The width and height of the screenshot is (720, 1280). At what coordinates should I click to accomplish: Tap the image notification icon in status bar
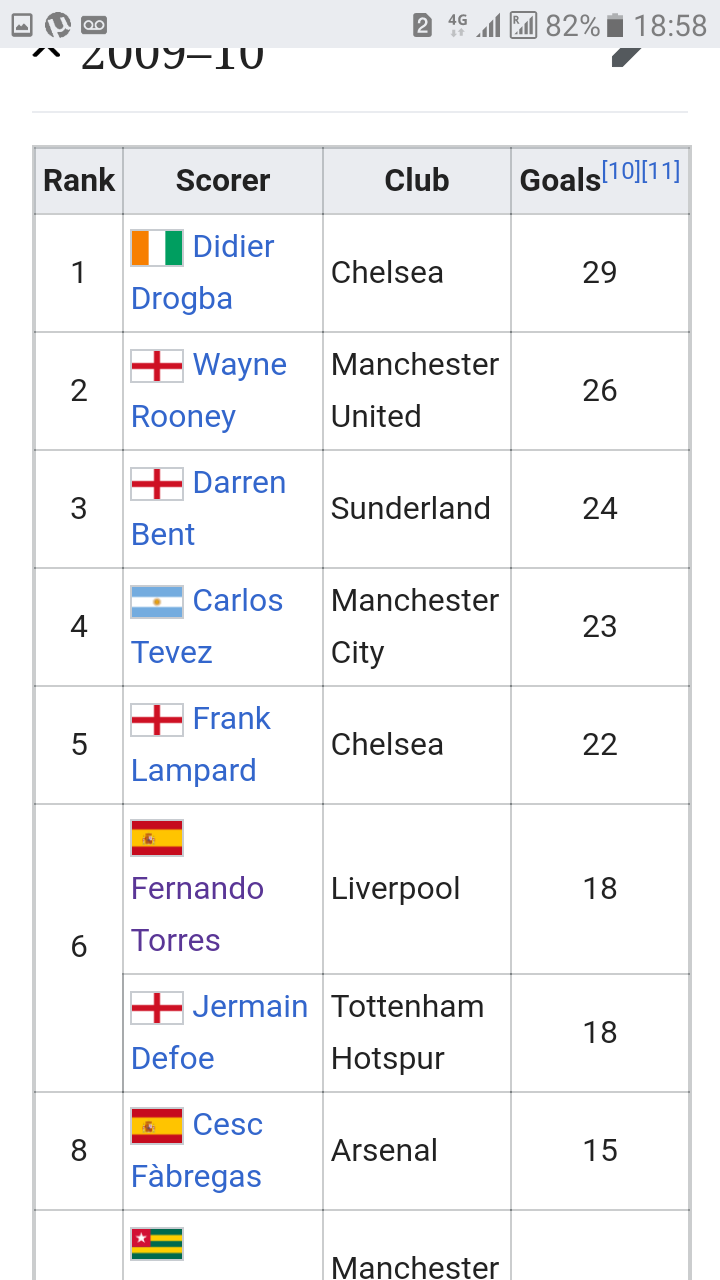[x=22, y=25]
